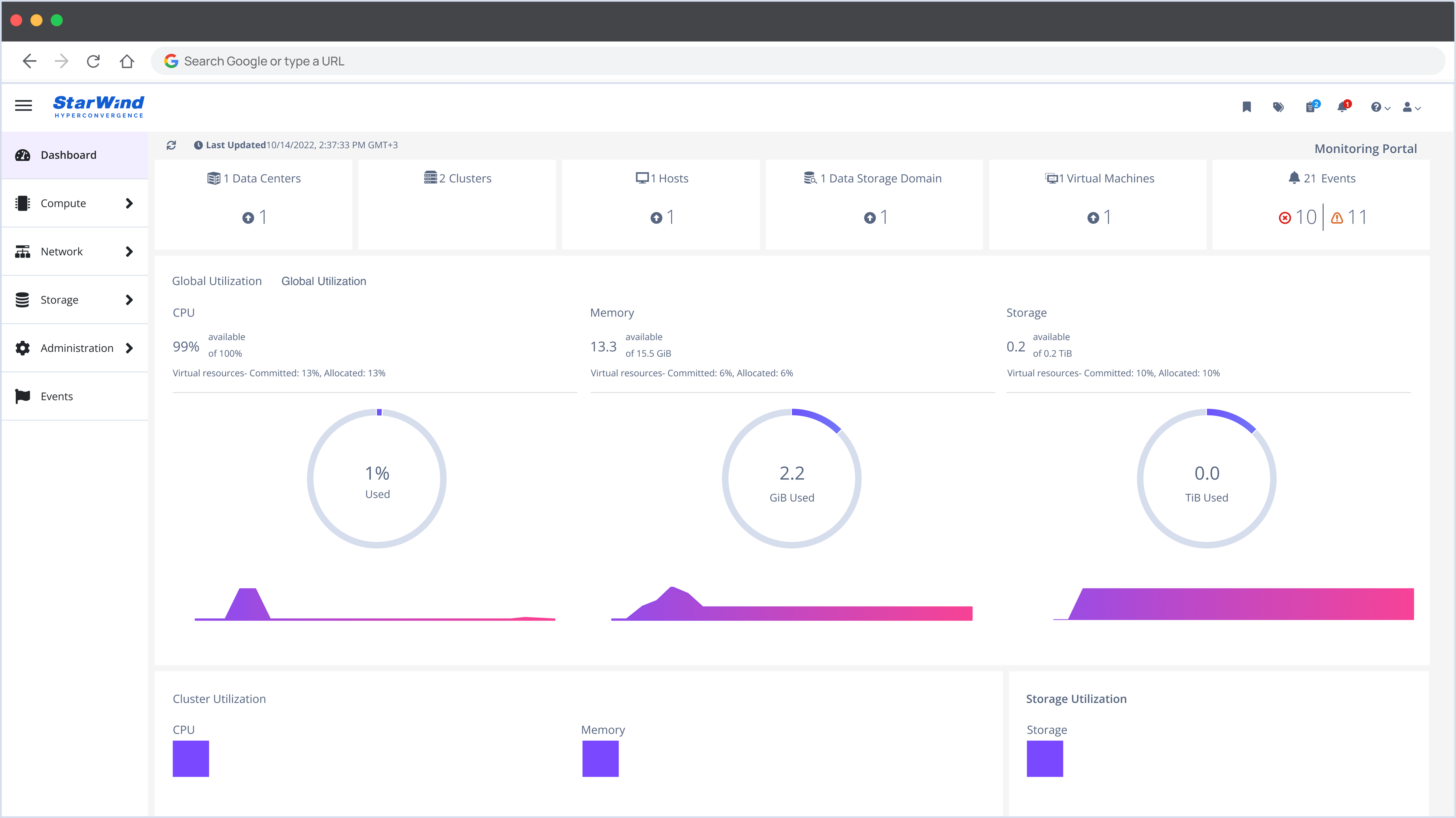This screenshot has height=818, width=1456.
Task: Expand the Compute sidebar section
Action: tap(75, 203)
